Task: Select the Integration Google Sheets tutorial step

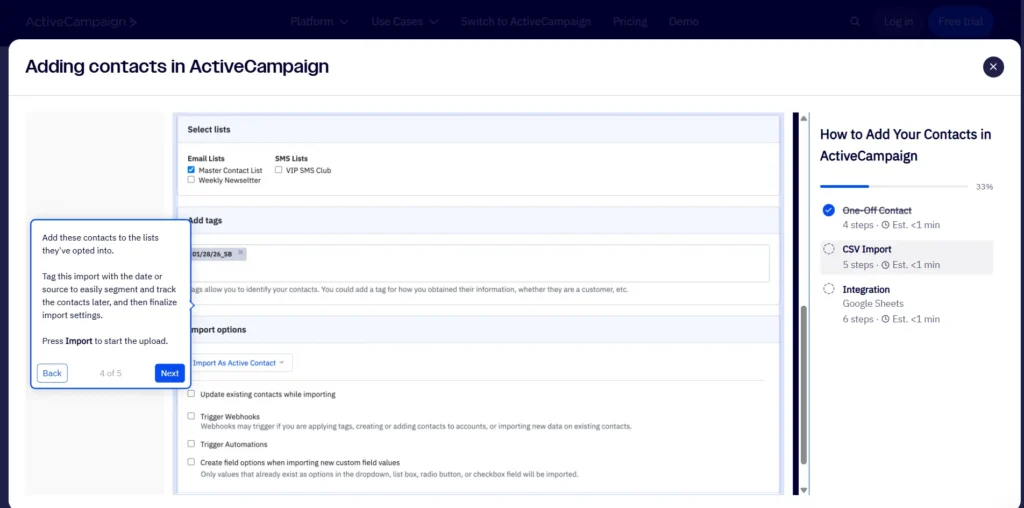Action: (x=906, y=304)
